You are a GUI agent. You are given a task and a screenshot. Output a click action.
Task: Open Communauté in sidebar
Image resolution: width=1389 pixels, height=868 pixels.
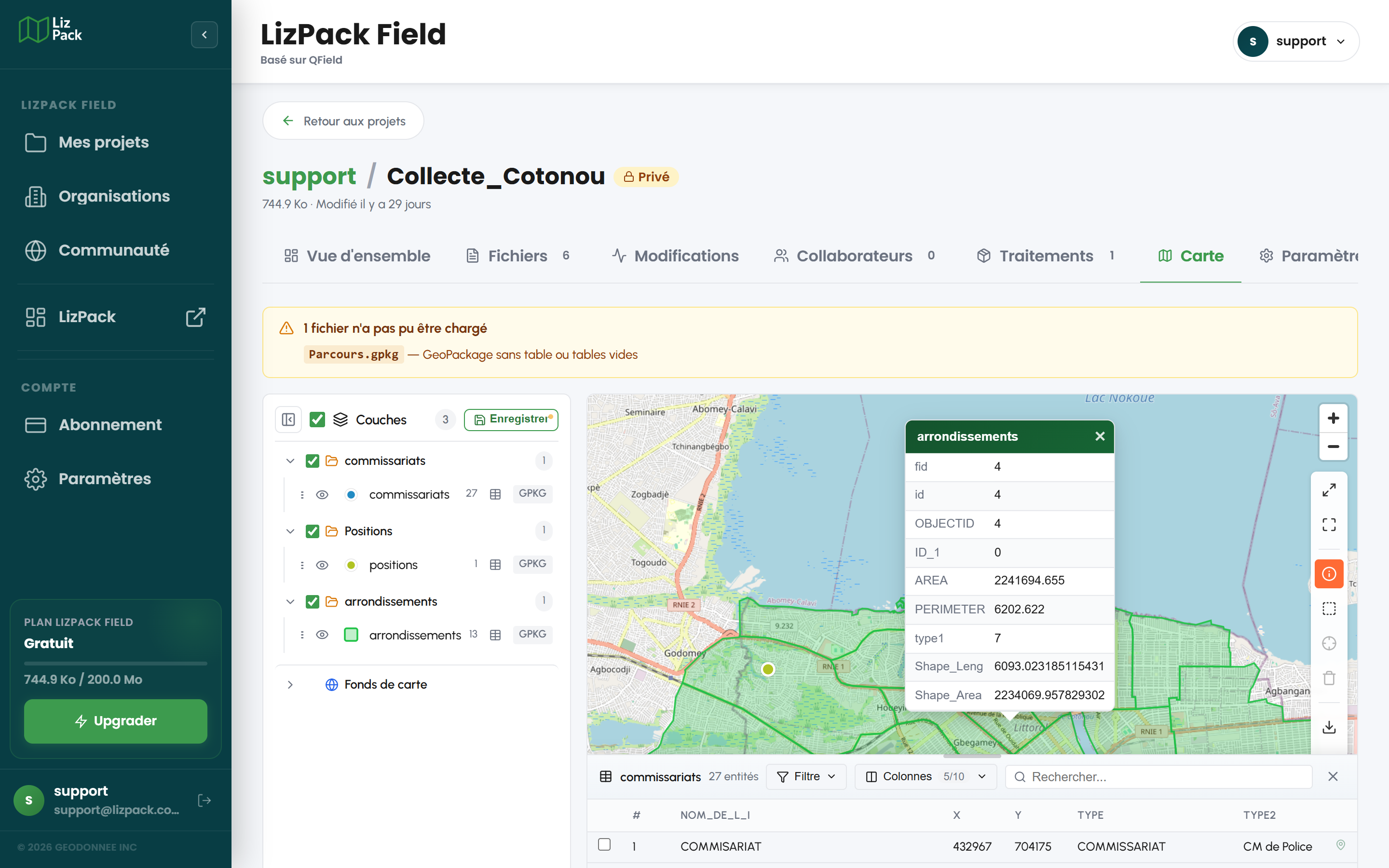pos(115,250)
